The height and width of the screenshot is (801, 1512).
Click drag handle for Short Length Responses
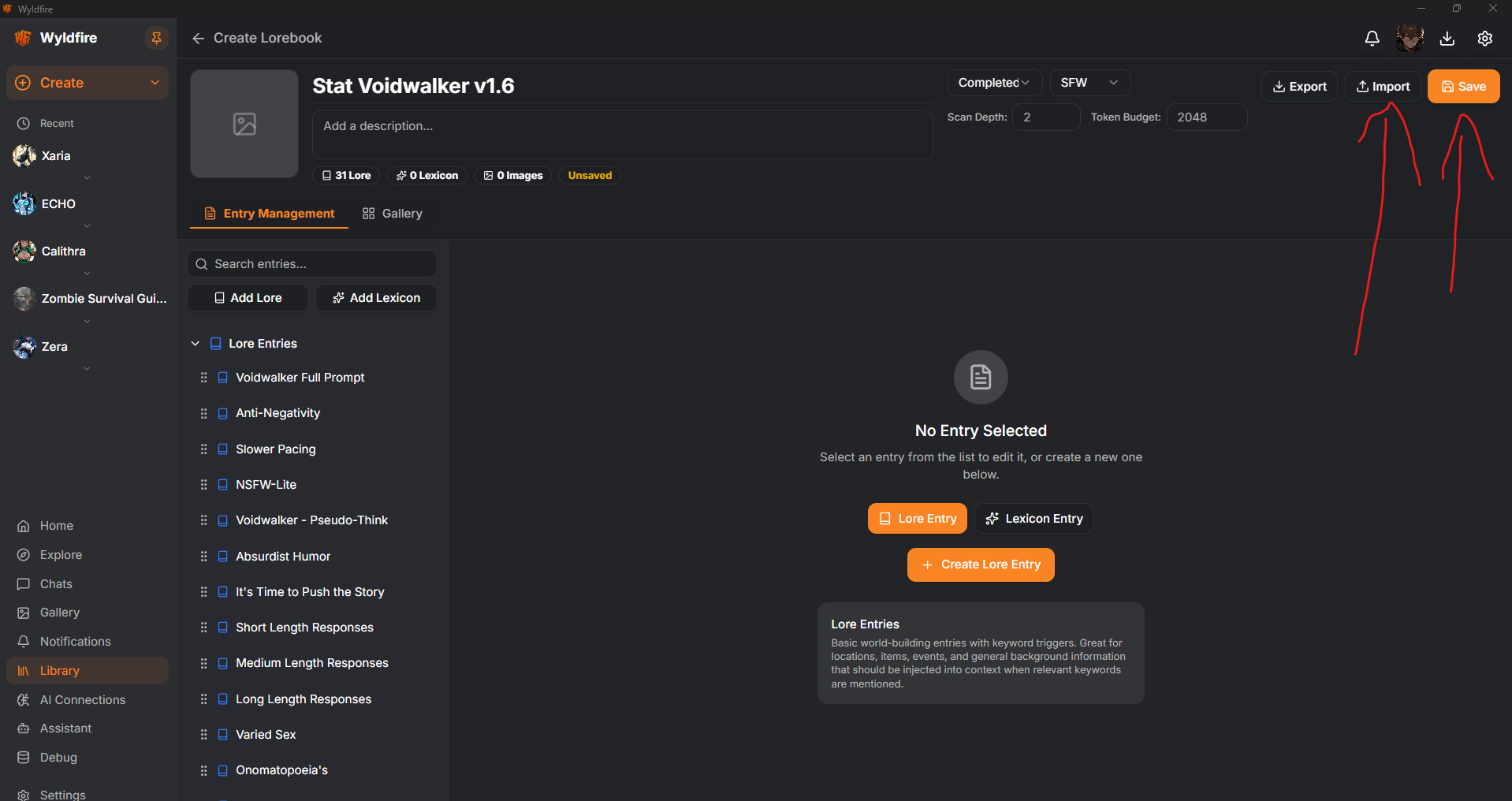[x=203, y=628]
